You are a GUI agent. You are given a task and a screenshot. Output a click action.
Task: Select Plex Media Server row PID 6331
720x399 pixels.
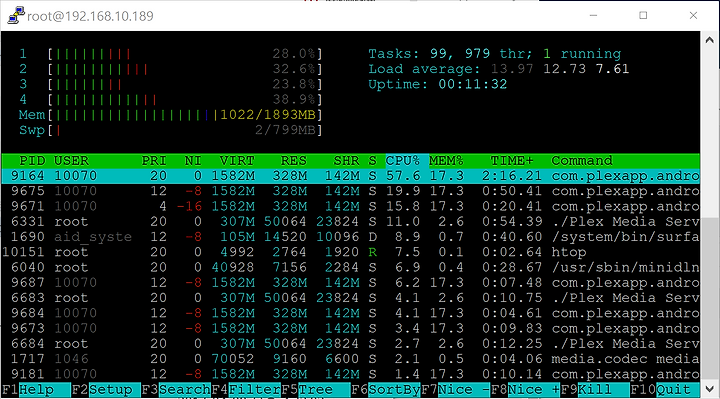(x=351, y=222)
